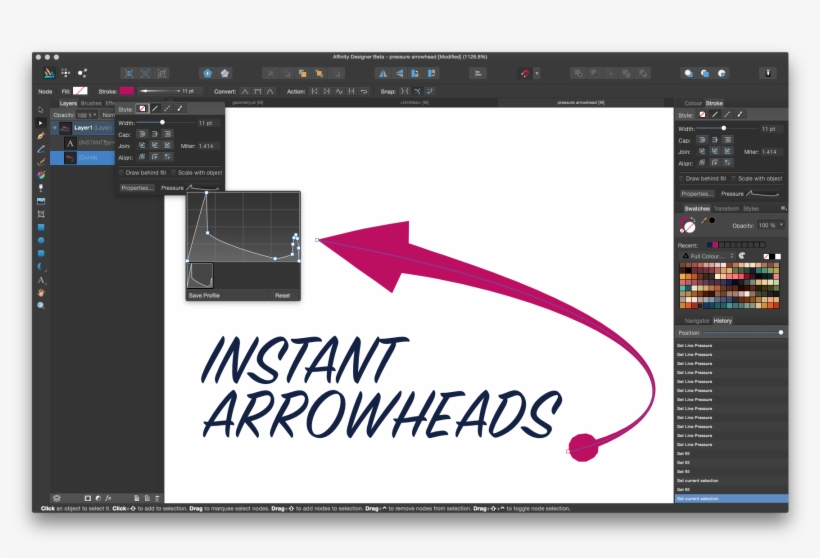This screenshot has height=558, width=820.
Task: Click the Reset pressure button
Action: pos(282,295)
